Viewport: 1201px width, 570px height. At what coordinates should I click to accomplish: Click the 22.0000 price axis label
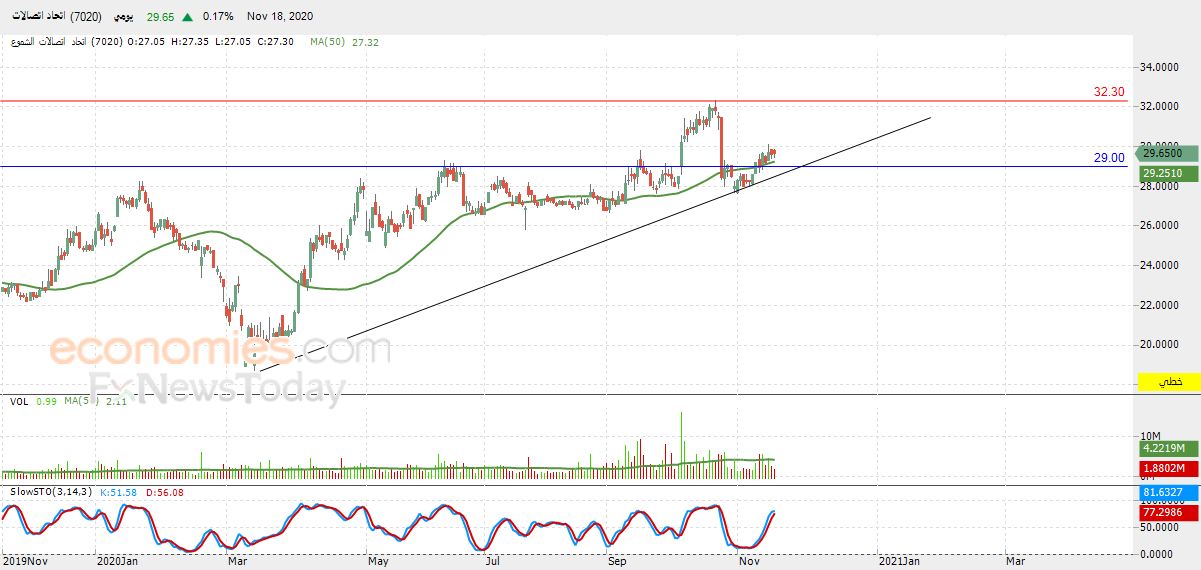(1160, 305)
